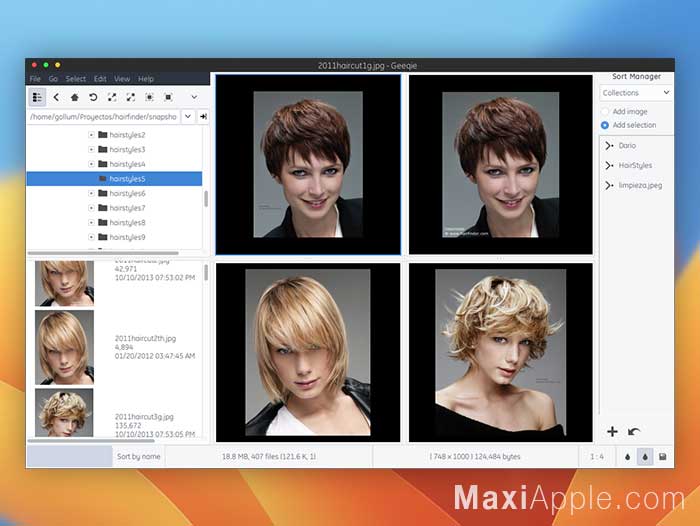The height and width of the screenshot is (526, 700).
Task: Click the path entry field
Action: click(x=104, y=117)
